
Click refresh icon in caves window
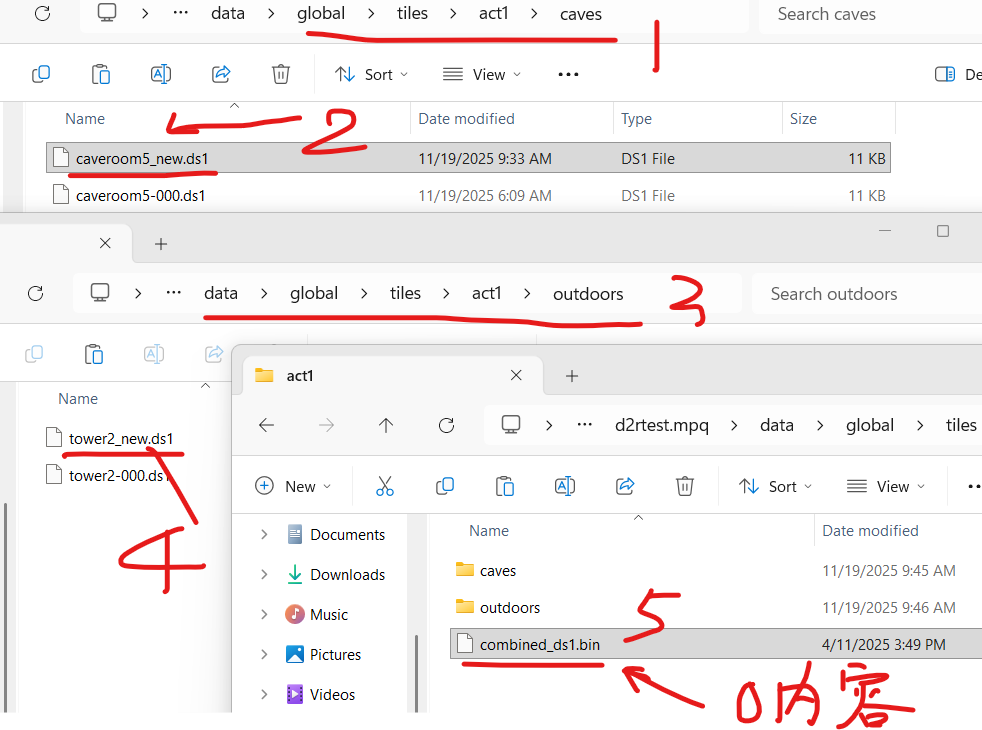click(x=43, y=14)
